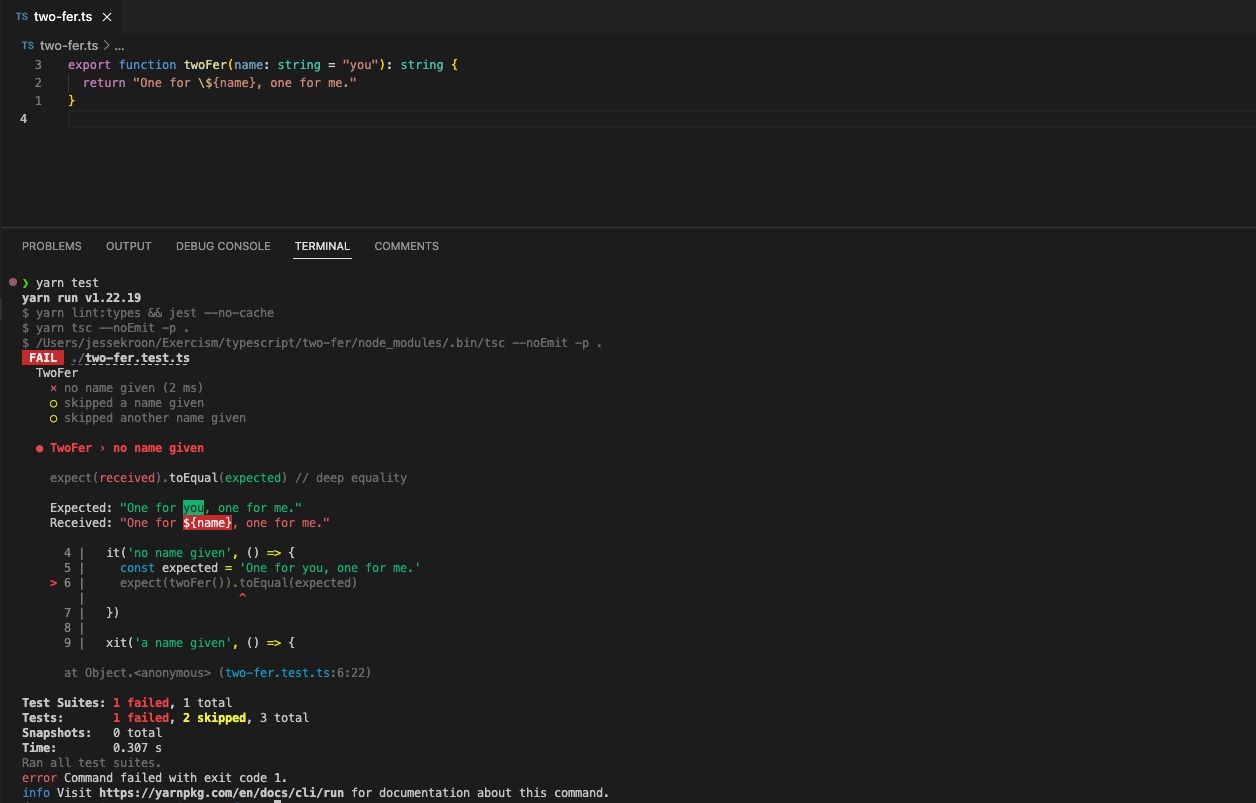This screenshot has width=1256, height=803.
Task: Switch to the OUTPUT panel tab
Action: point(129,246)
